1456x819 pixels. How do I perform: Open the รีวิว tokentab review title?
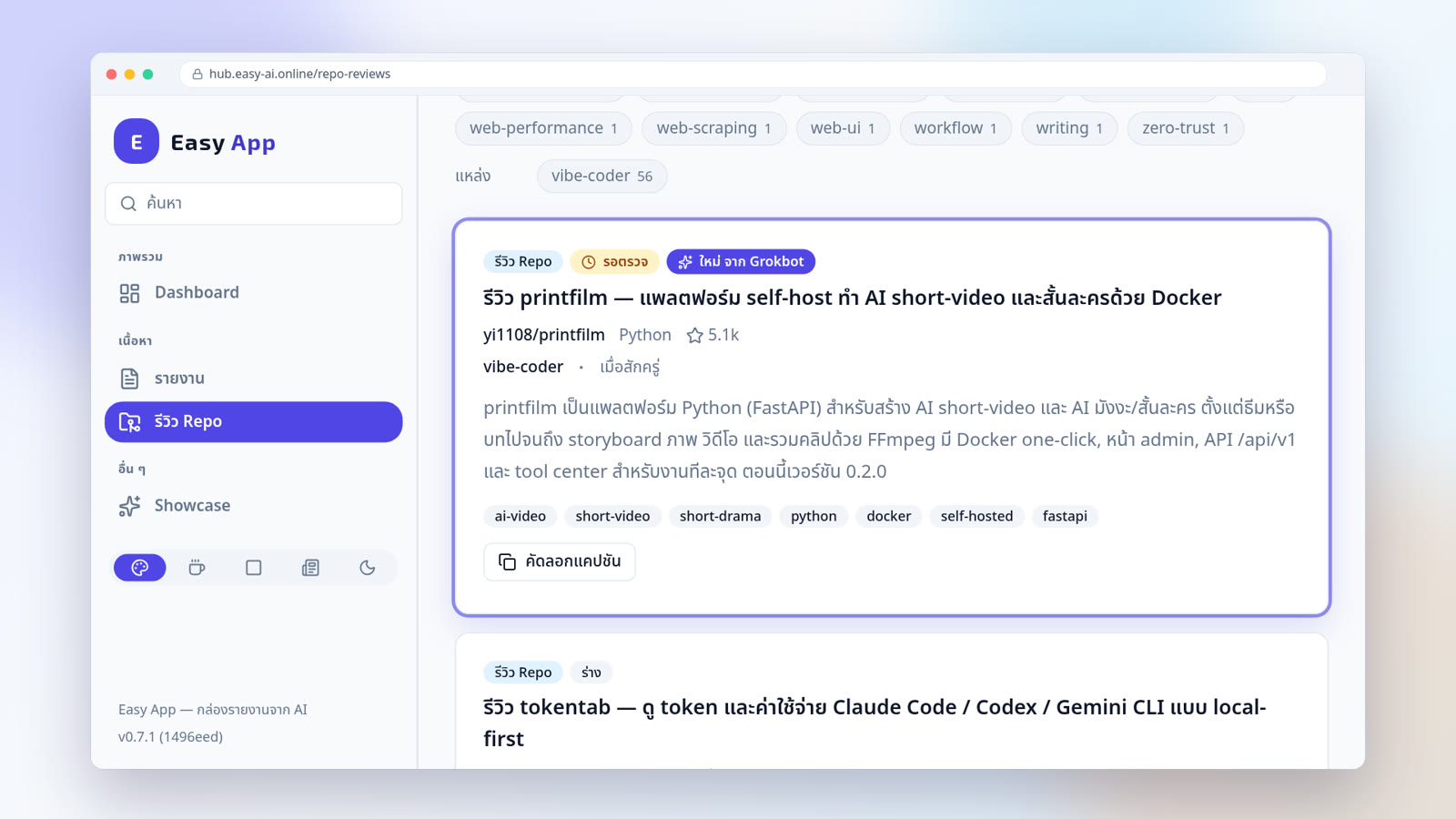pos(875,723)
